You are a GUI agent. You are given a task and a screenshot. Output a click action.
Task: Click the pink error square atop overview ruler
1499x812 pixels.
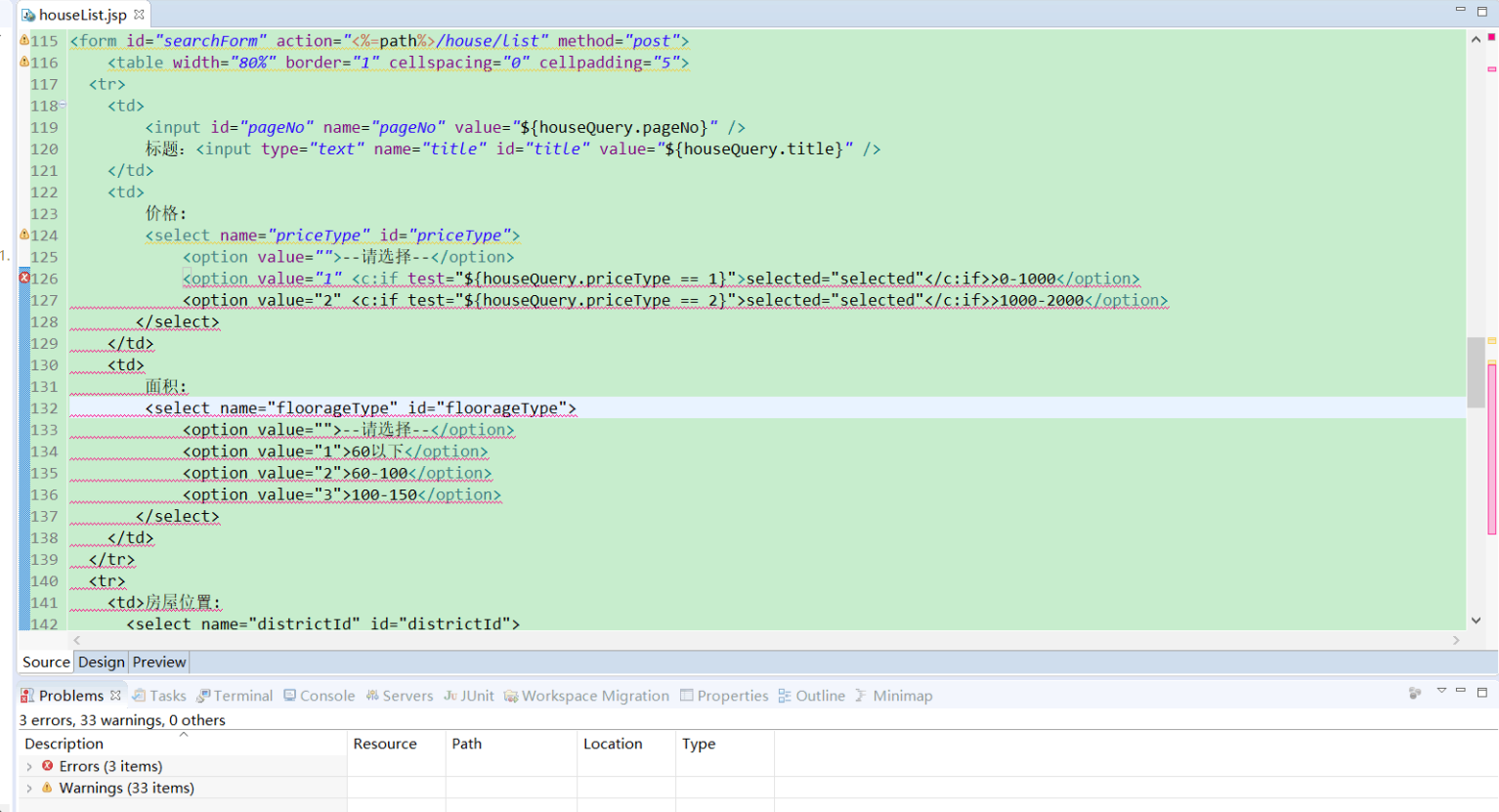tap(1492, 37)
